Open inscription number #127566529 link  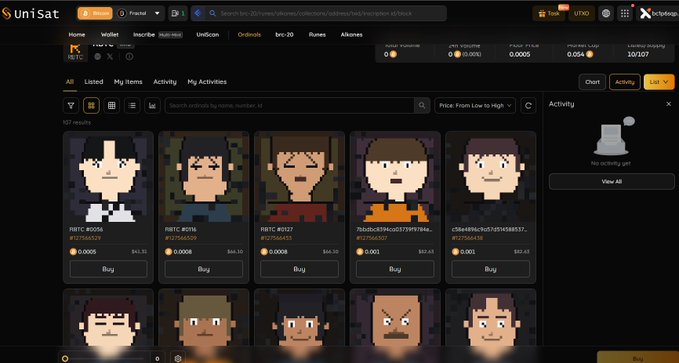(x=85, y=238)
